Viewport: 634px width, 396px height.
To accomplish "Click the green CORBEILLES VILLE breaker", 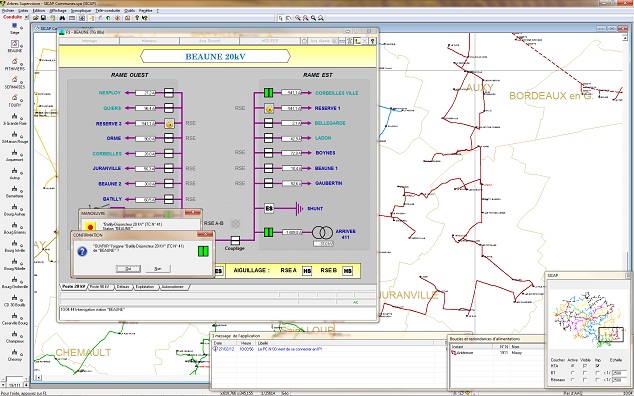I will click(x=268, y=93).
